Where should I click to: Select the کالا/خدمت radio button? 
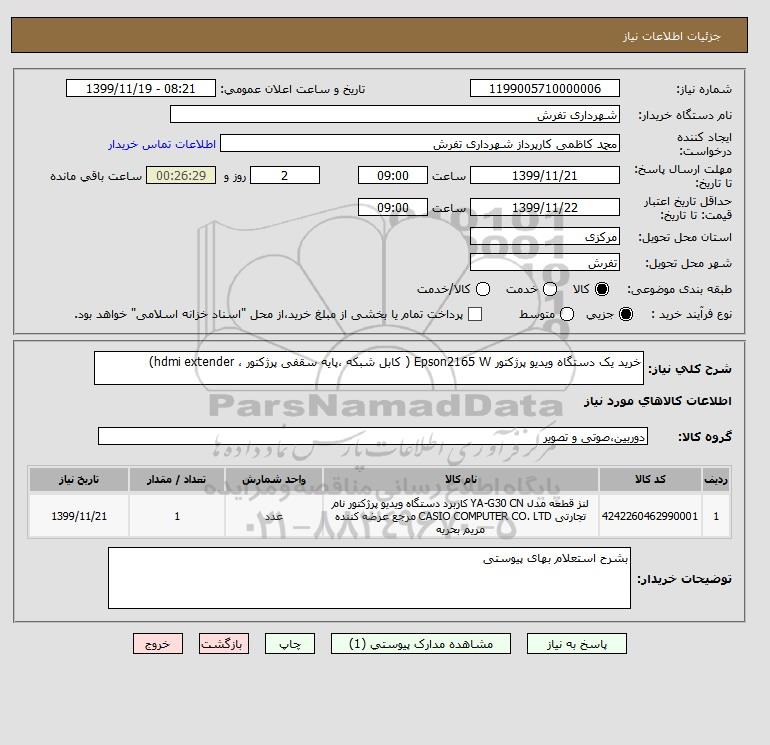(483, 289)
